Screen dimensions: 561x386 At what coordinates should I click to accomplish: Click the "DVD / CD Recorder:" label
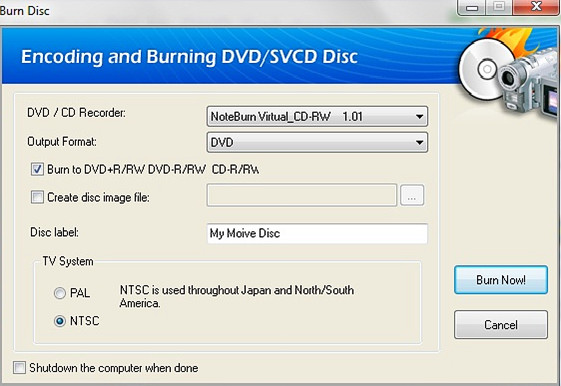[x=77, y=113]
